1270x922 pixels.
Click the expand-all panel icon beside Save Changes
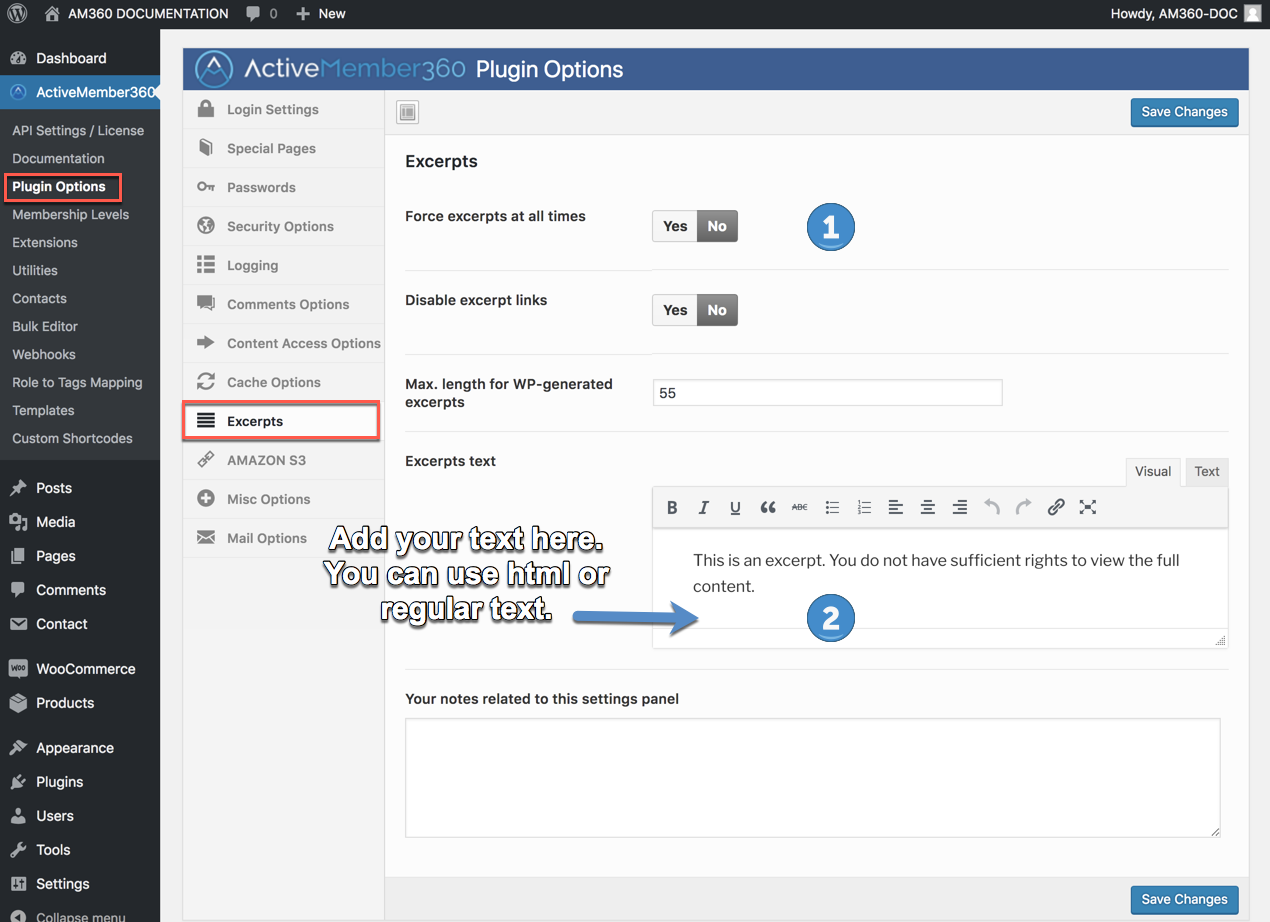click(407, 112)
